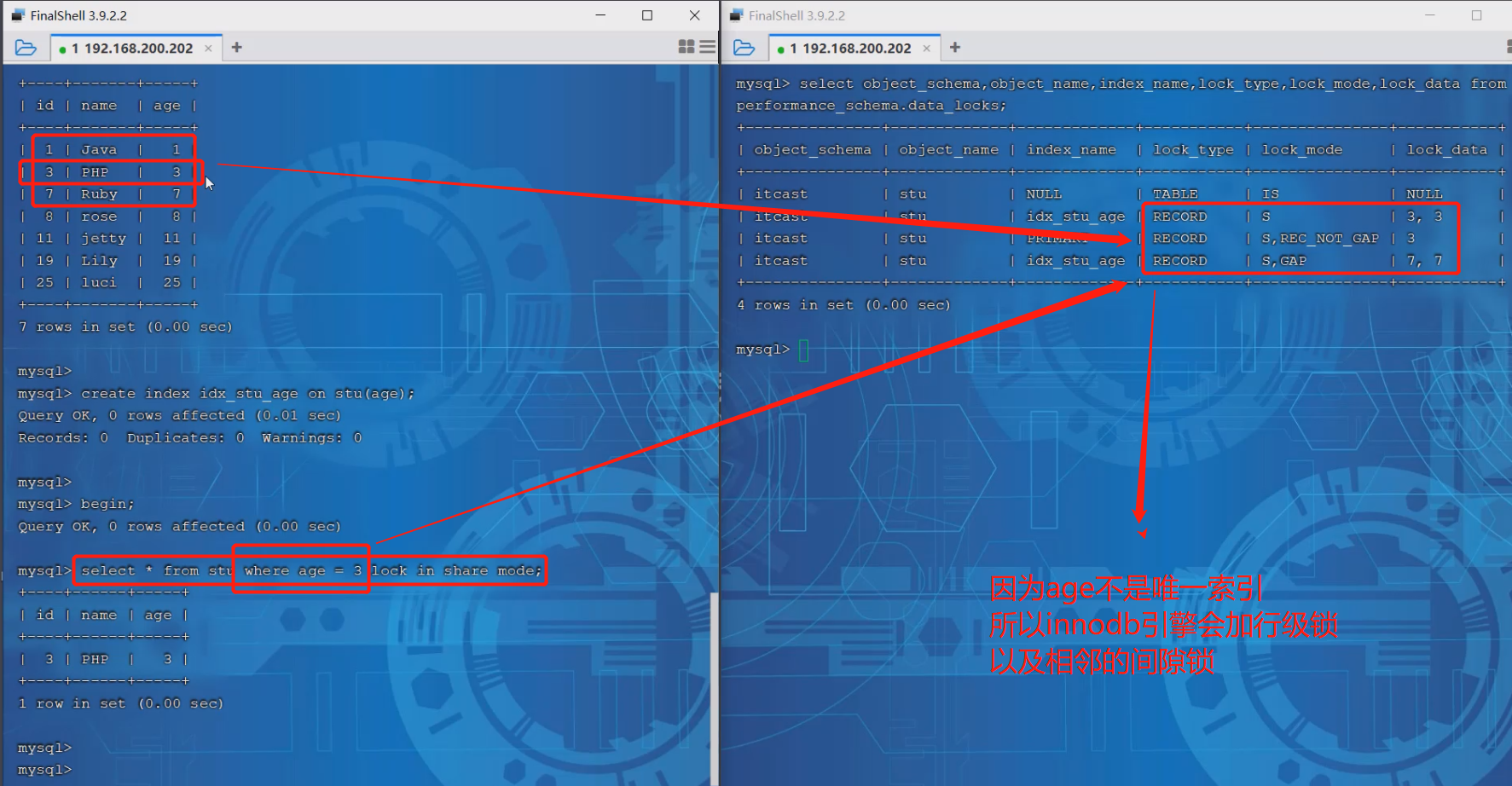Image resolution: width=1512 pixels, height=786 pixels.
Task: Click the 'TABLE' lock type cell
Action: 1175,194
